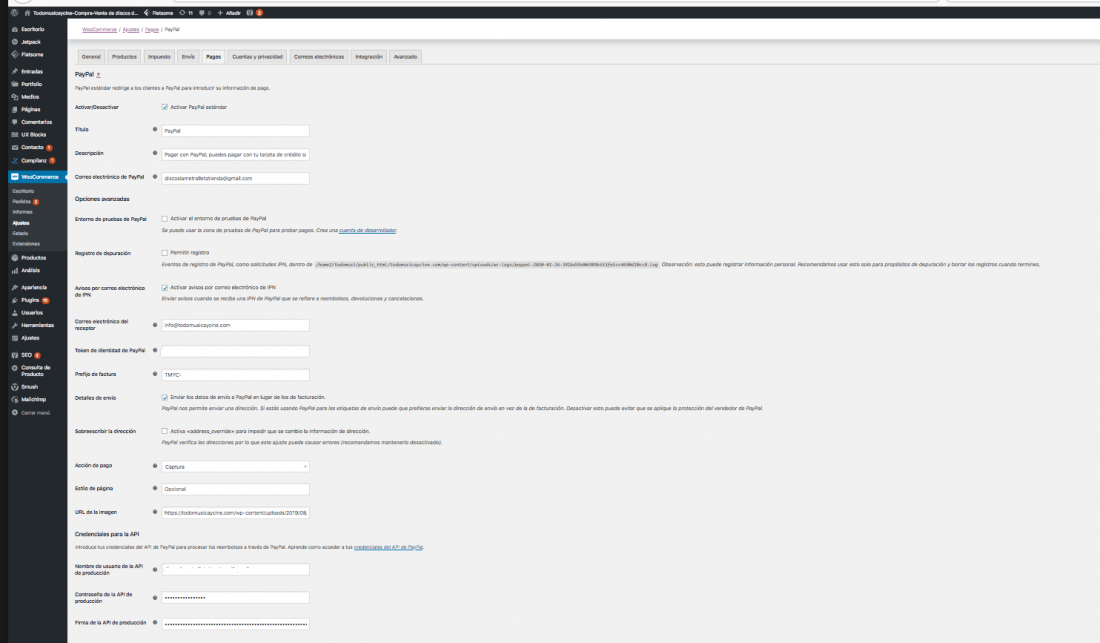The height and width of the screenshot is (643, 1100).
Task: Check the address_override checkbox
Action: click(165, 431)
